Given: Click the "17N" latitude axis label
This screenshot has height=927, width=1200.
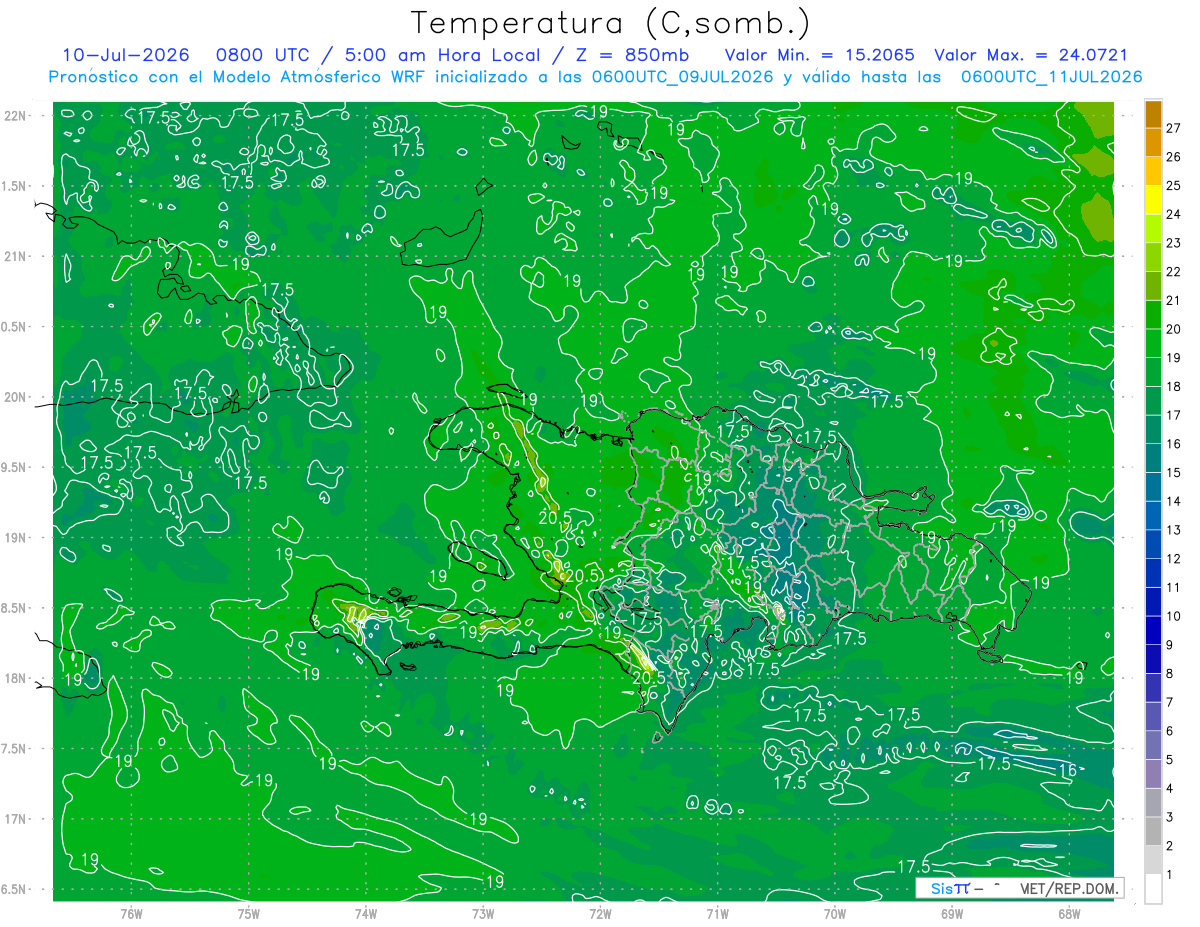Looking at the screenshot, I should [17, 819].
